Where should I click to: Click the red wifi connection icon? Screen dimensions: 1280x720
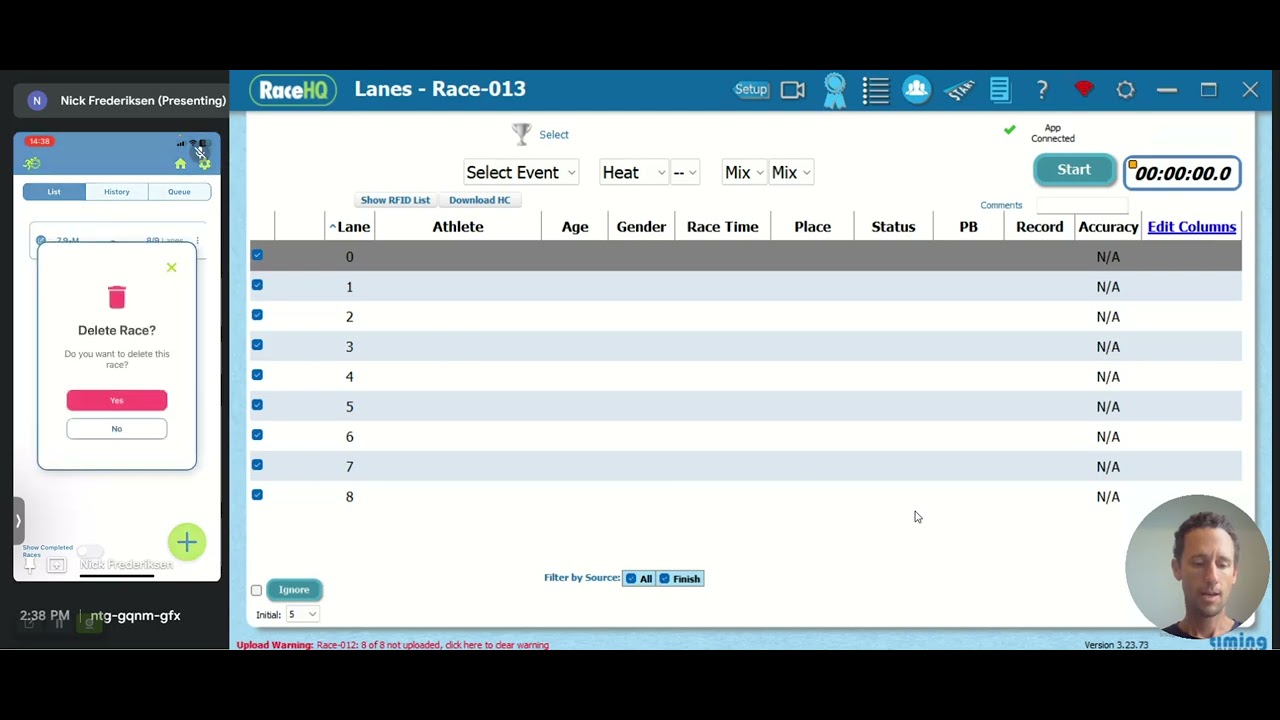pos(1084,90)
